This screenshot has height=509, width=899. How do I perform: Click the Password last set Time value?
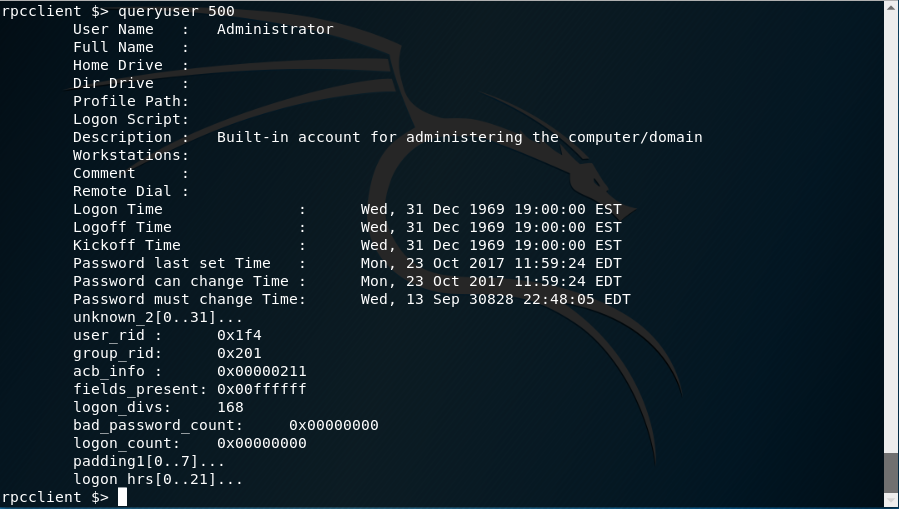pos(491,263)
